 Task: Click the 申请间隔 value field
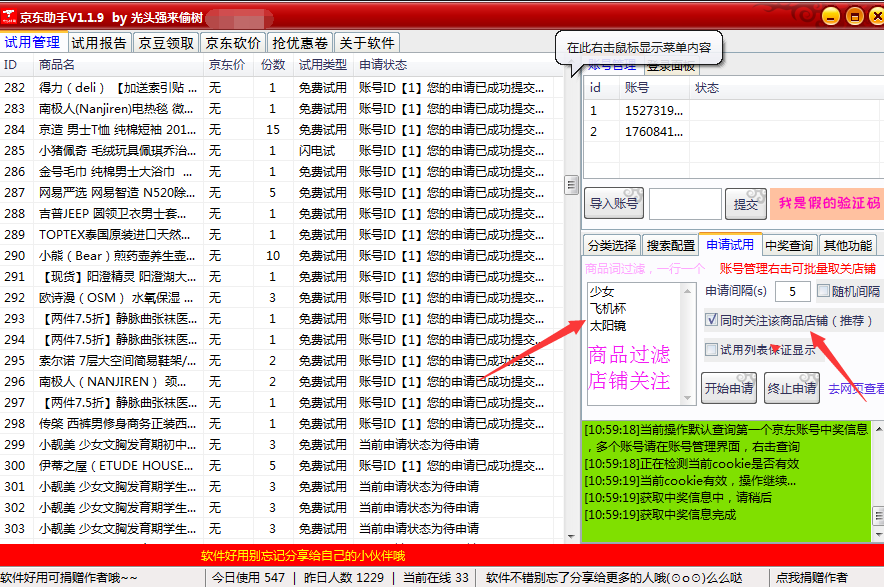coord(792,291)
